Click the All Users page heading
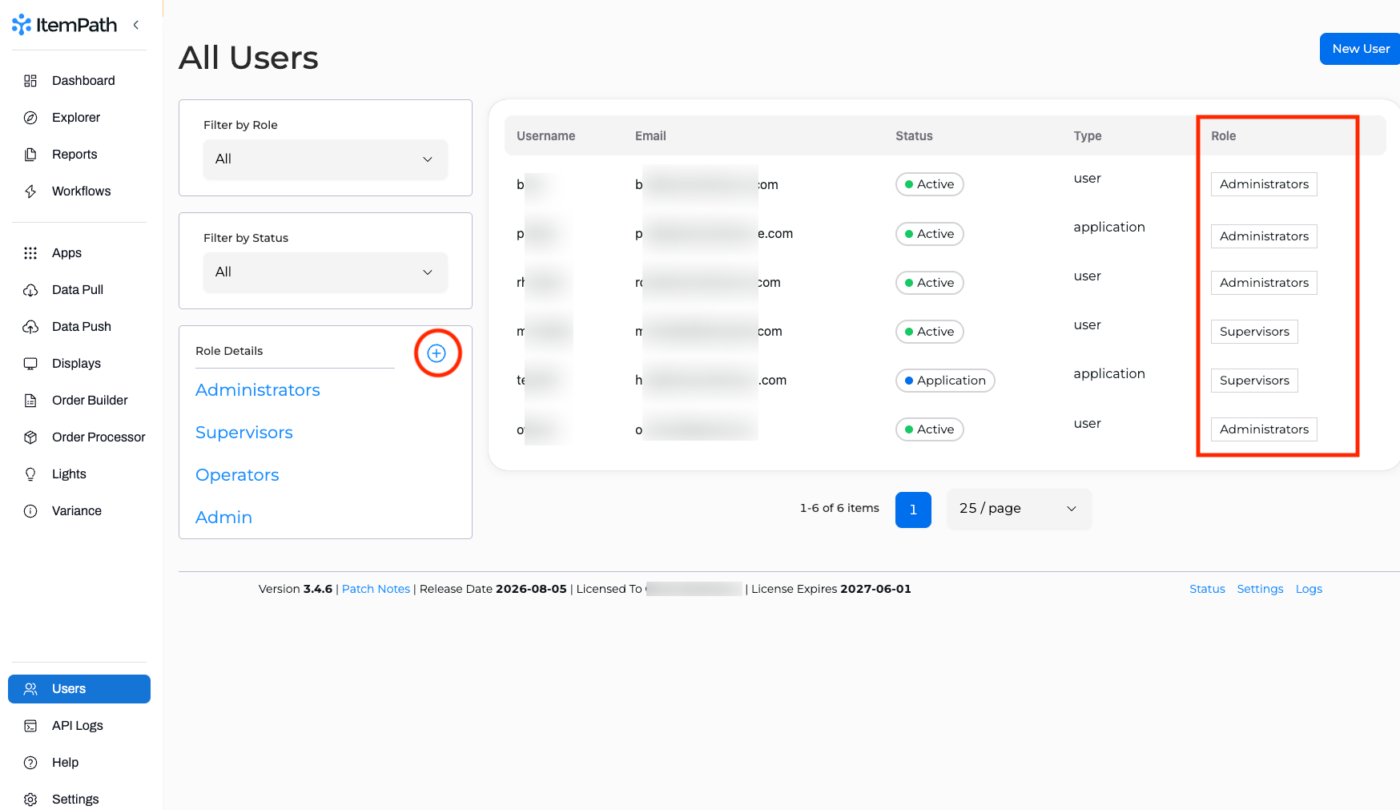 (249, 58)
